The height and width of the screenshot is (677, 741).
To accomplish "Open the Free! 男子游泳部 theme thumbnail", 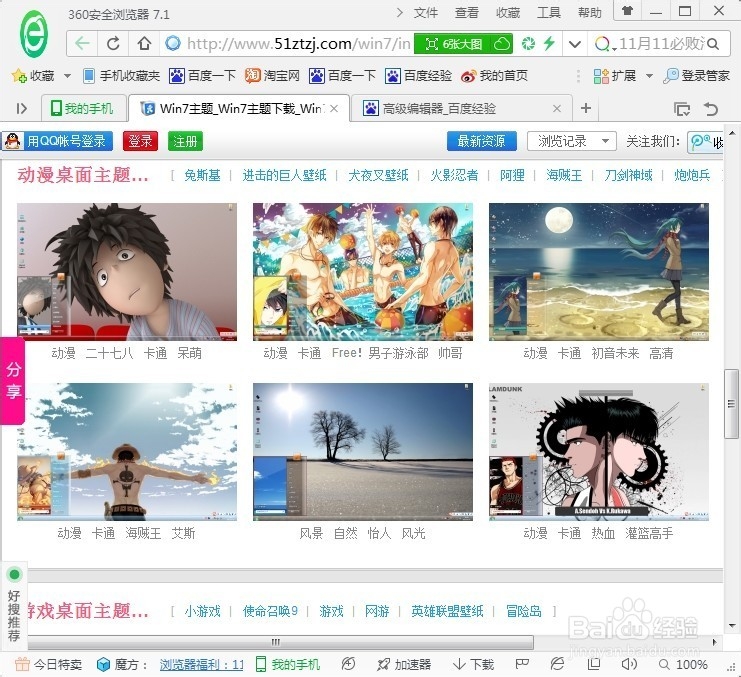I will pyautogui.click(x=363, y=272).
